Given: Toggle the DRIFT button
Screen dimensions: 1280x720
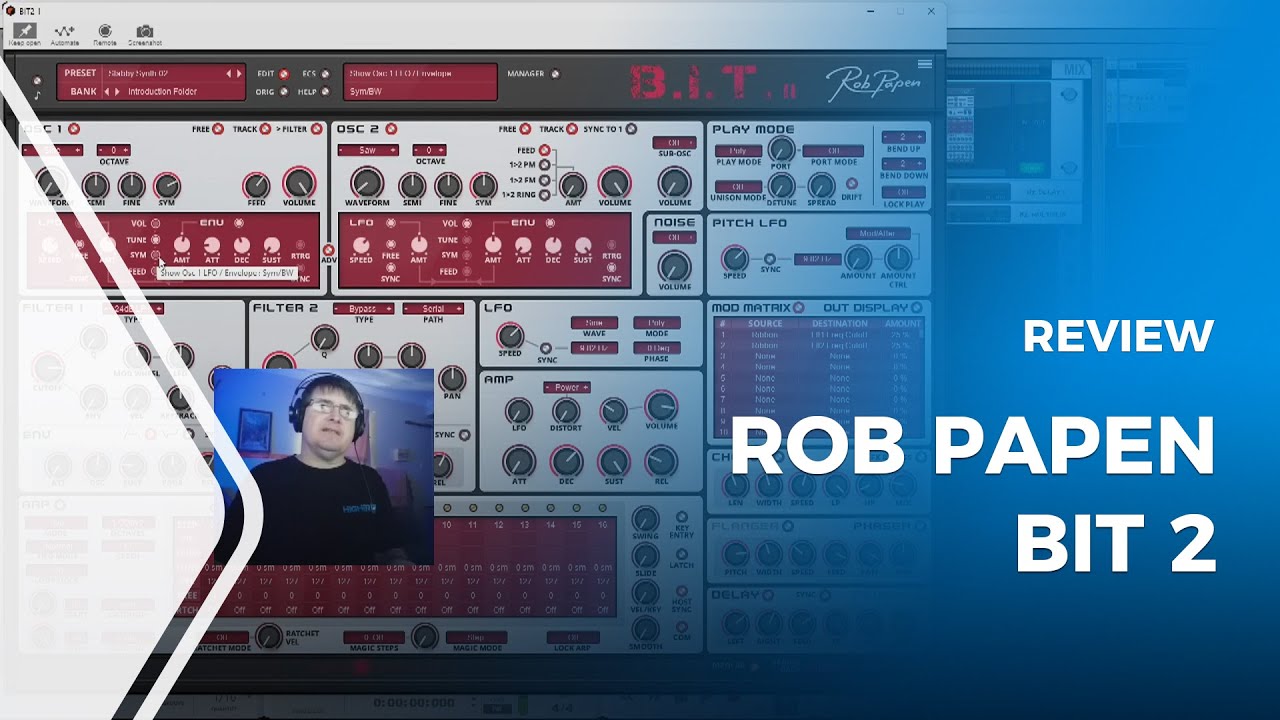Looking at the screenshot, I should [x=852, y=183].
